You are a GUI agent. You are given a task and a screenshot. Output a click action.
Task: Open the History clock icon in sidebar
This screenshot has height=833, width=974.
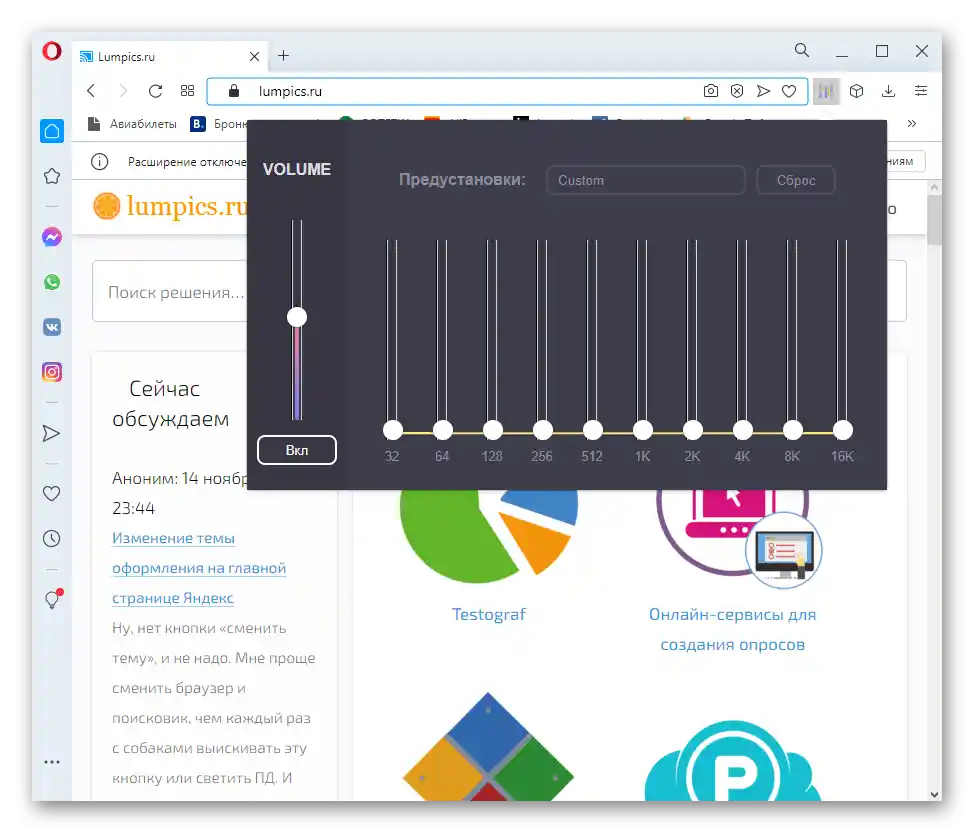(52, 539)
